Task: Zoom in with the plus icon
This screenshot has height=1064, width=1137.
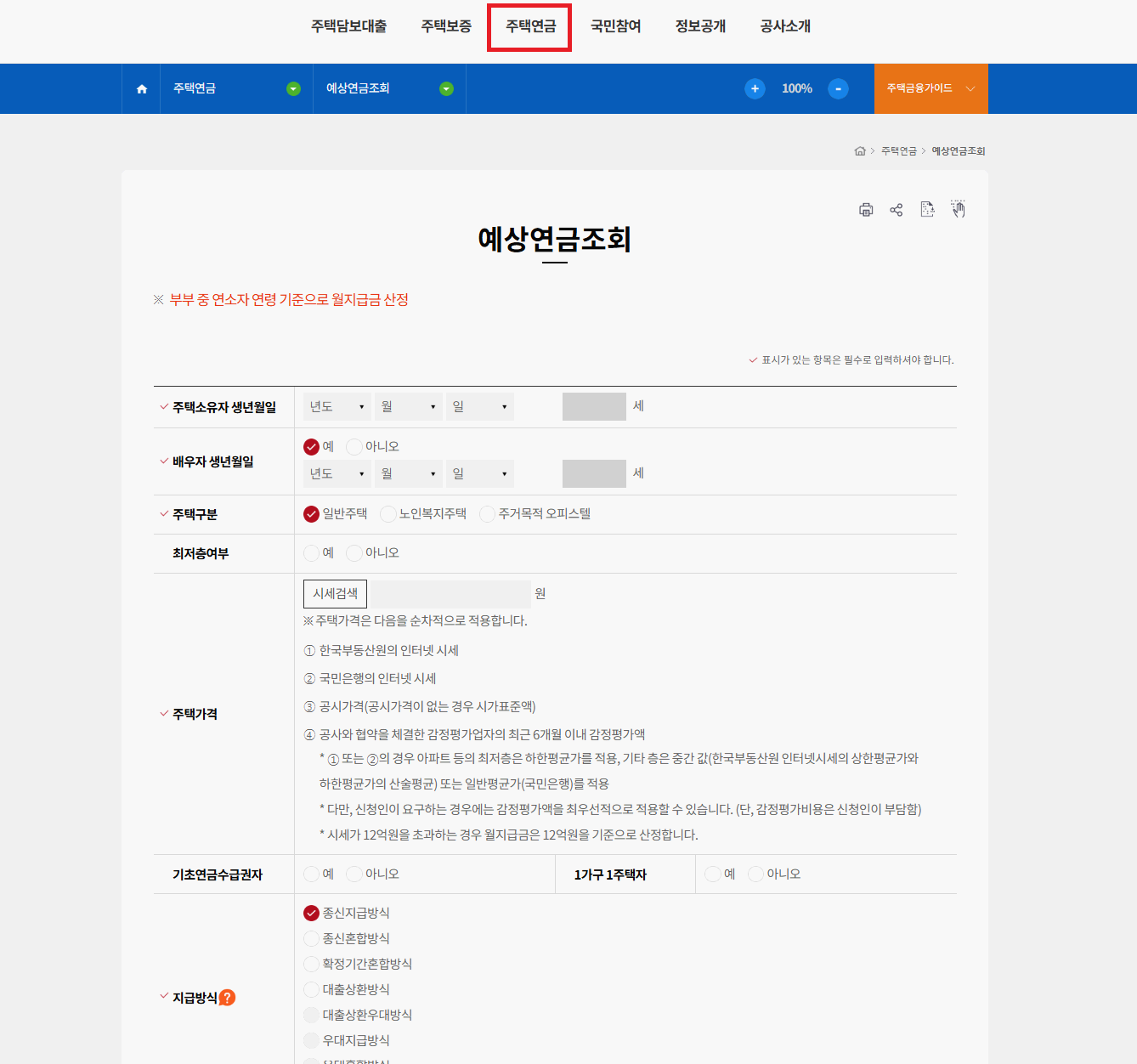Action: click(x=755, y=88)
